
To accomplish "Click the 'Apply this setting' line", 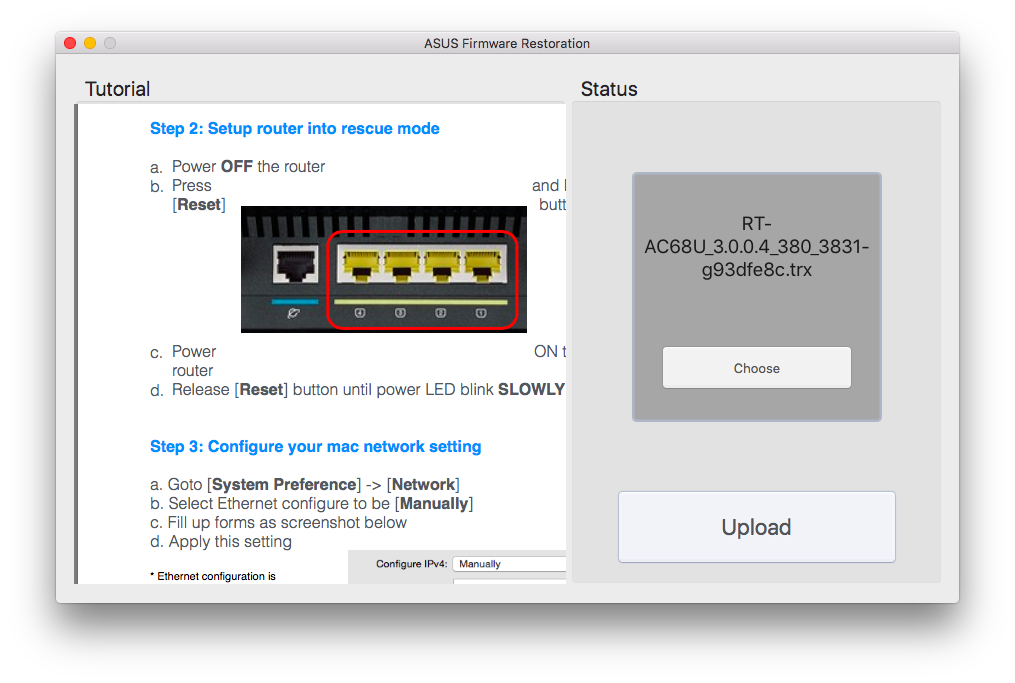I will pyautogui.click(x=221, y=542).
